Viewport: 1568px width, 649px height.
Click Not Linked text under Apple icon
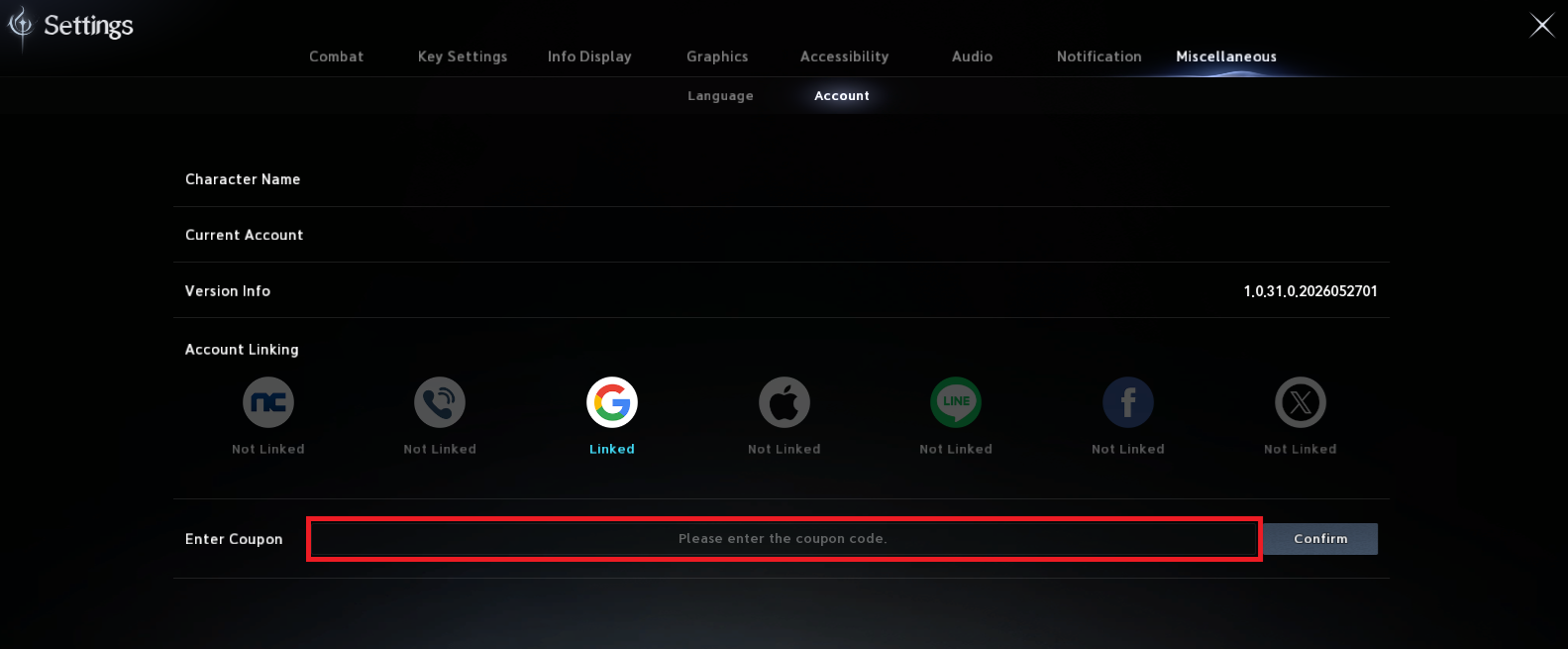[x=784, y=449]
